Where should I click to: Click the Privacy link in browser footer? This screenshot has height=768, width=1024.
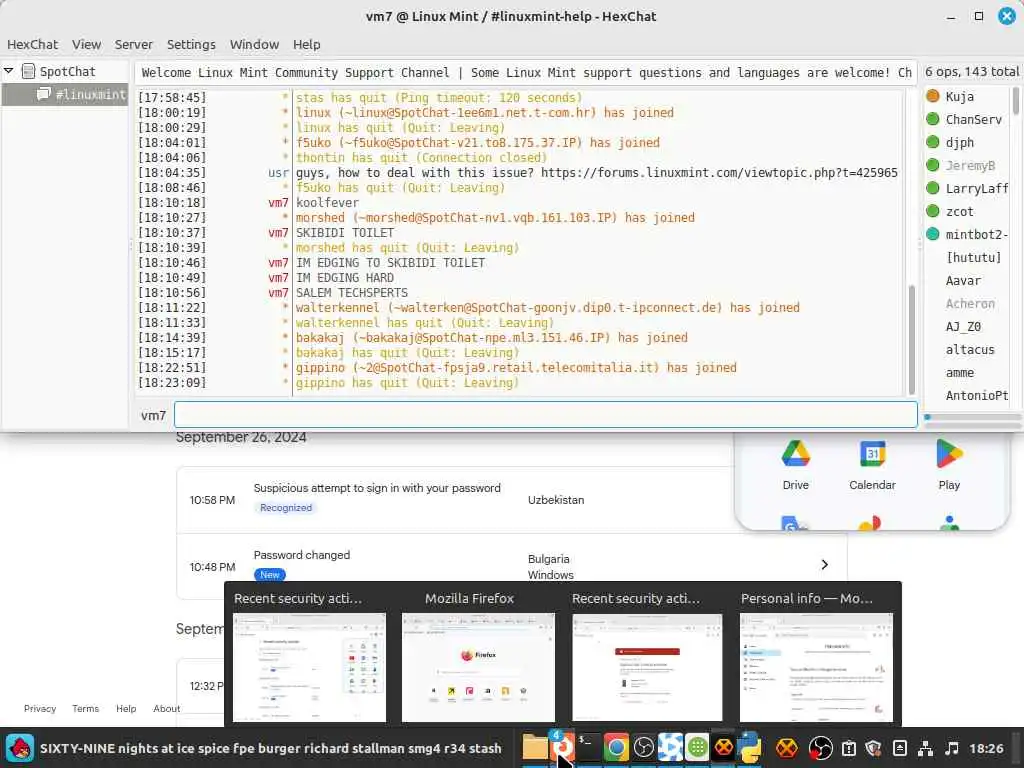pos(40,709)
